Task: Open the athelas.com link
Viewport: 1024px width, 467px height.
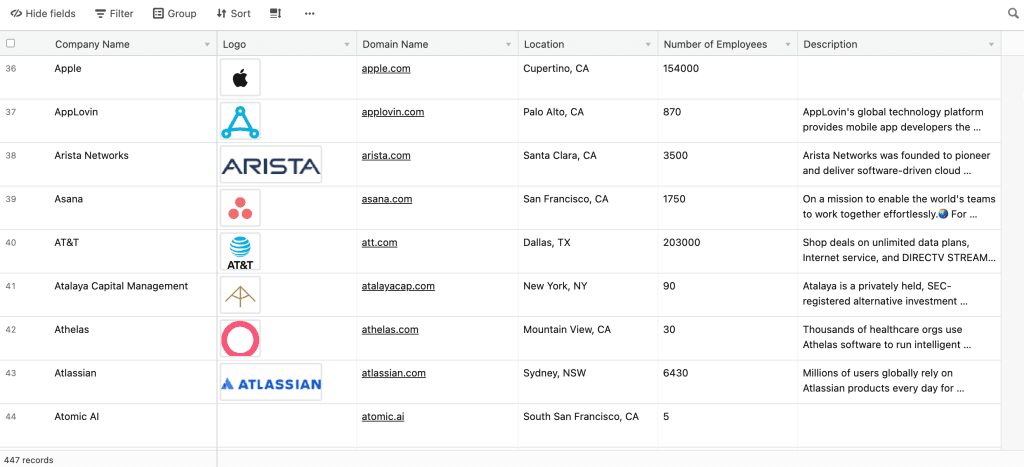Action: (x=390, y=329)
